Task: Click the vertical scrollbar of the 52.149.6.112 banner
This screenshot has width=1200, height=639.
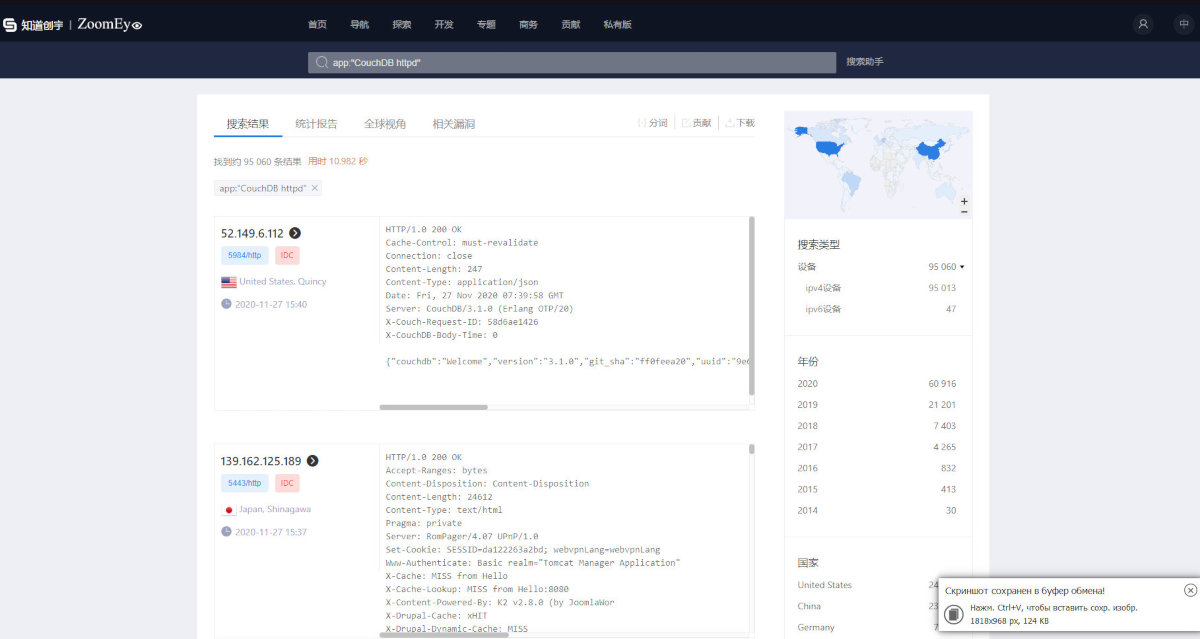Action: 751,305
